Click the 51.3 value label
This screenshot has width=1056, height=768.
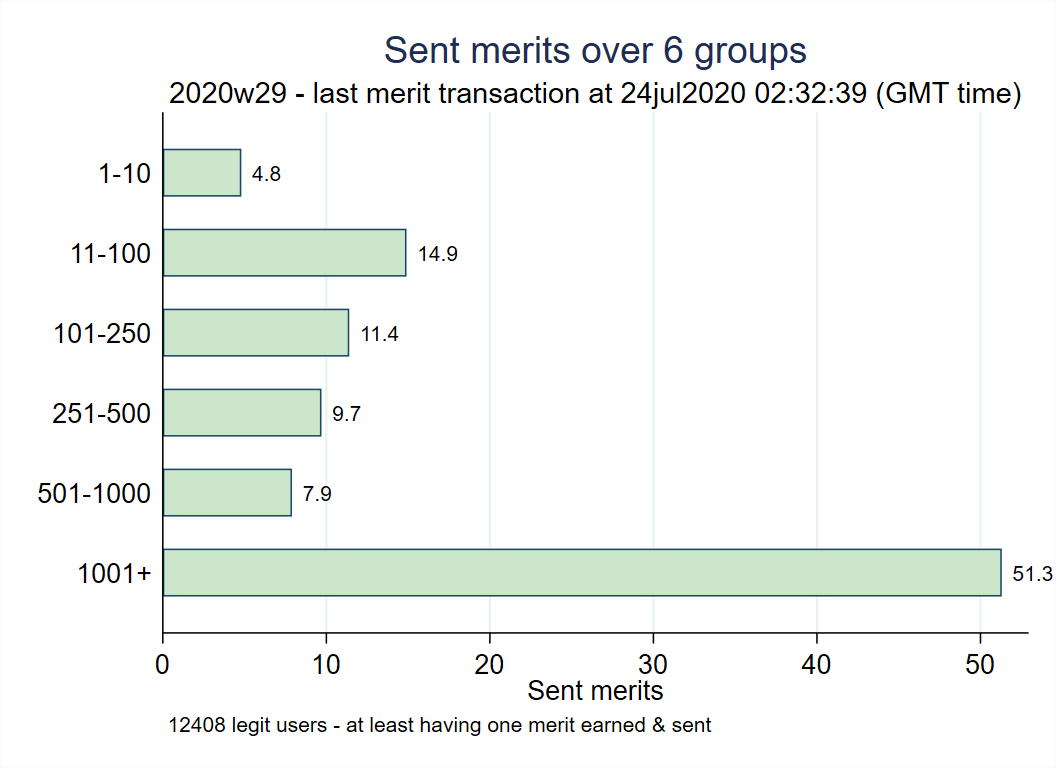1033,574
